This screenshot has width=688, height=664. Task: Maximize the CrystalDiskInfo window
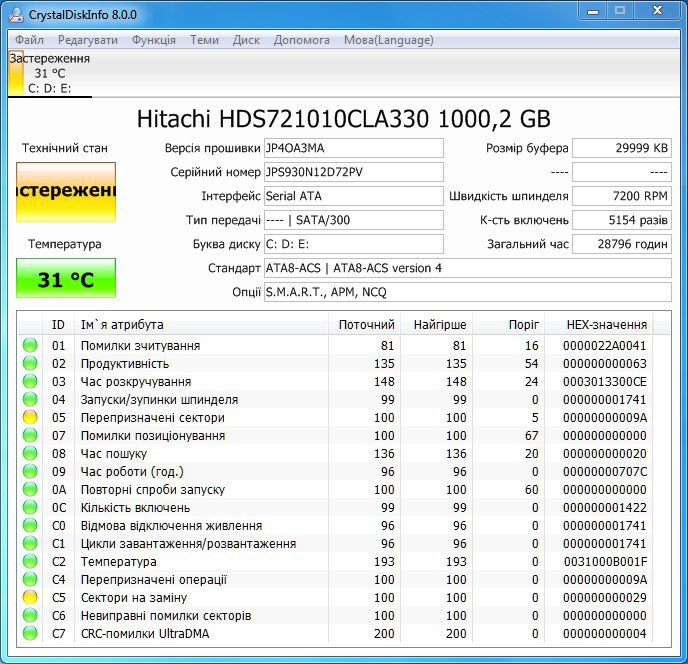click(620, 11)
